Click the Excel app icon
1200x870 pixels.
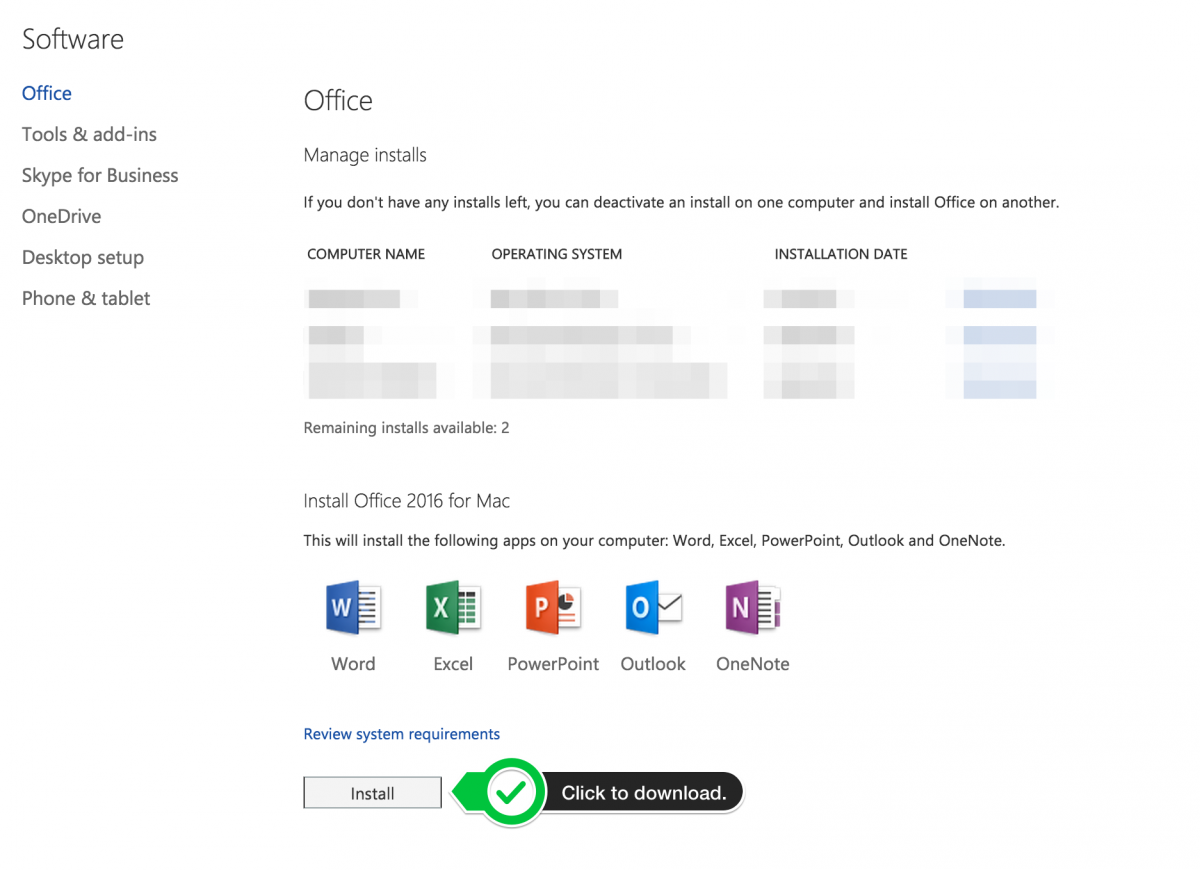point(453,606)
